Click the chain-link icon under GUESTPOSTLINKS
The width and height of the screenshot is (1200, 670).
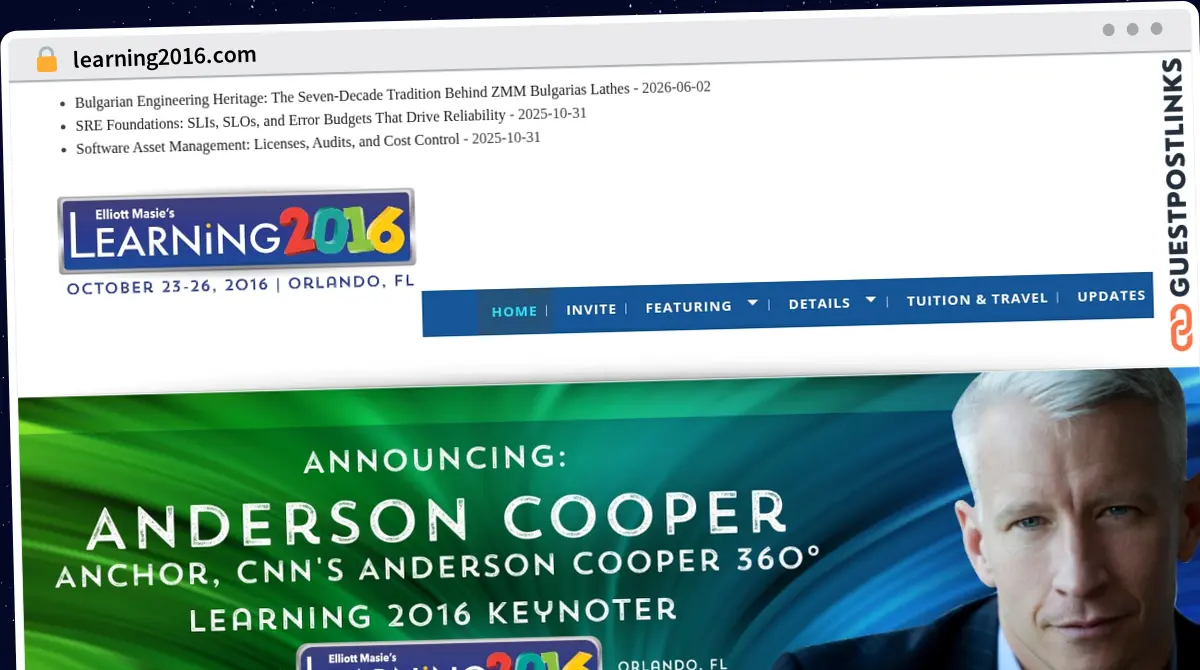(1182, 329)
